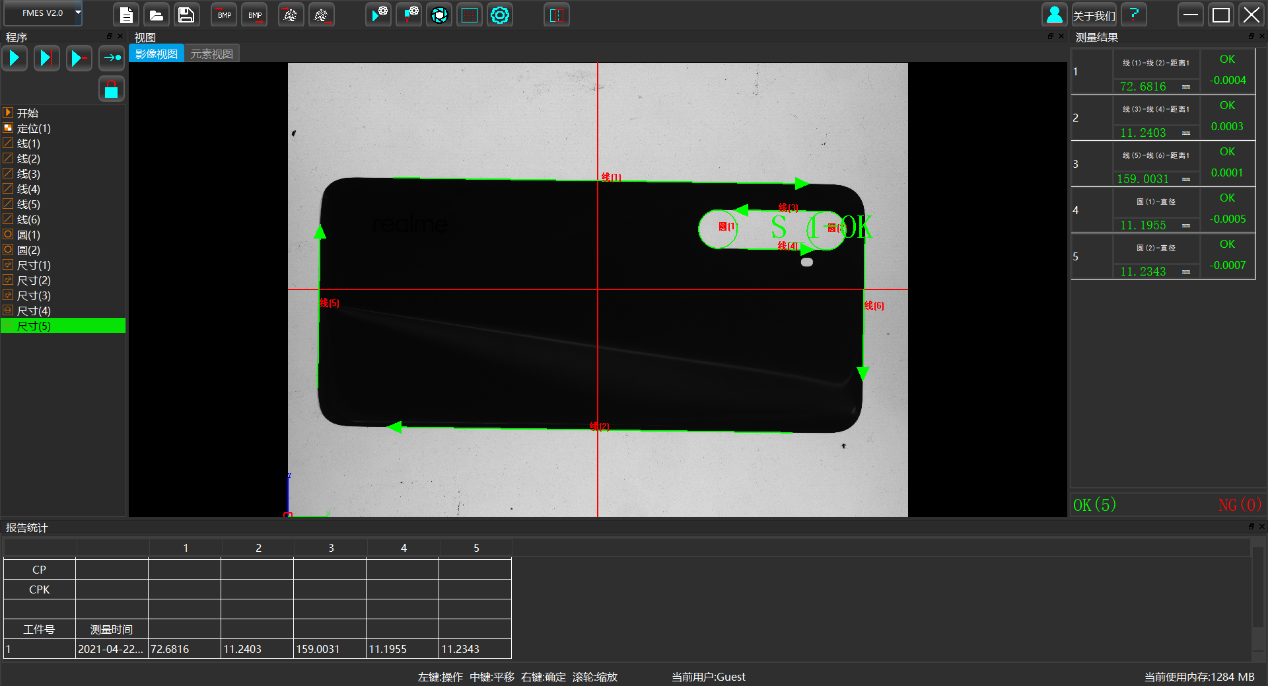The image size is (1268, 686).
Task: Select the 影像视图 tab
Action: [x=157, y=54]
